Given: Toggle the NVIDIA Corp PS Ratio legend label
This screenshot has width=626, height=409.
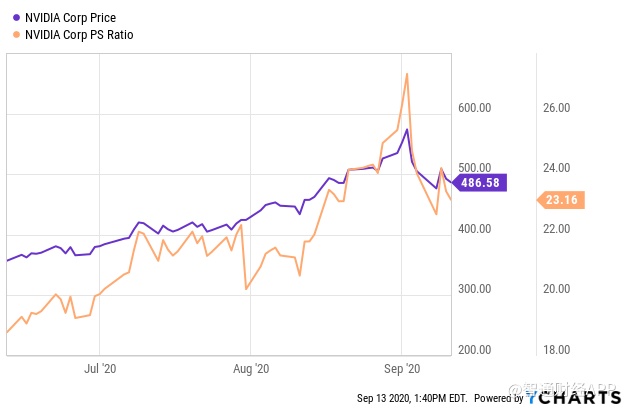Looking at the screenshot, I should (78, 35).
